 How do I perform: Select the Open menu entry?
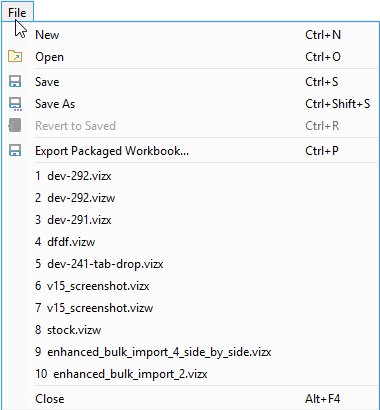point(190,57)
